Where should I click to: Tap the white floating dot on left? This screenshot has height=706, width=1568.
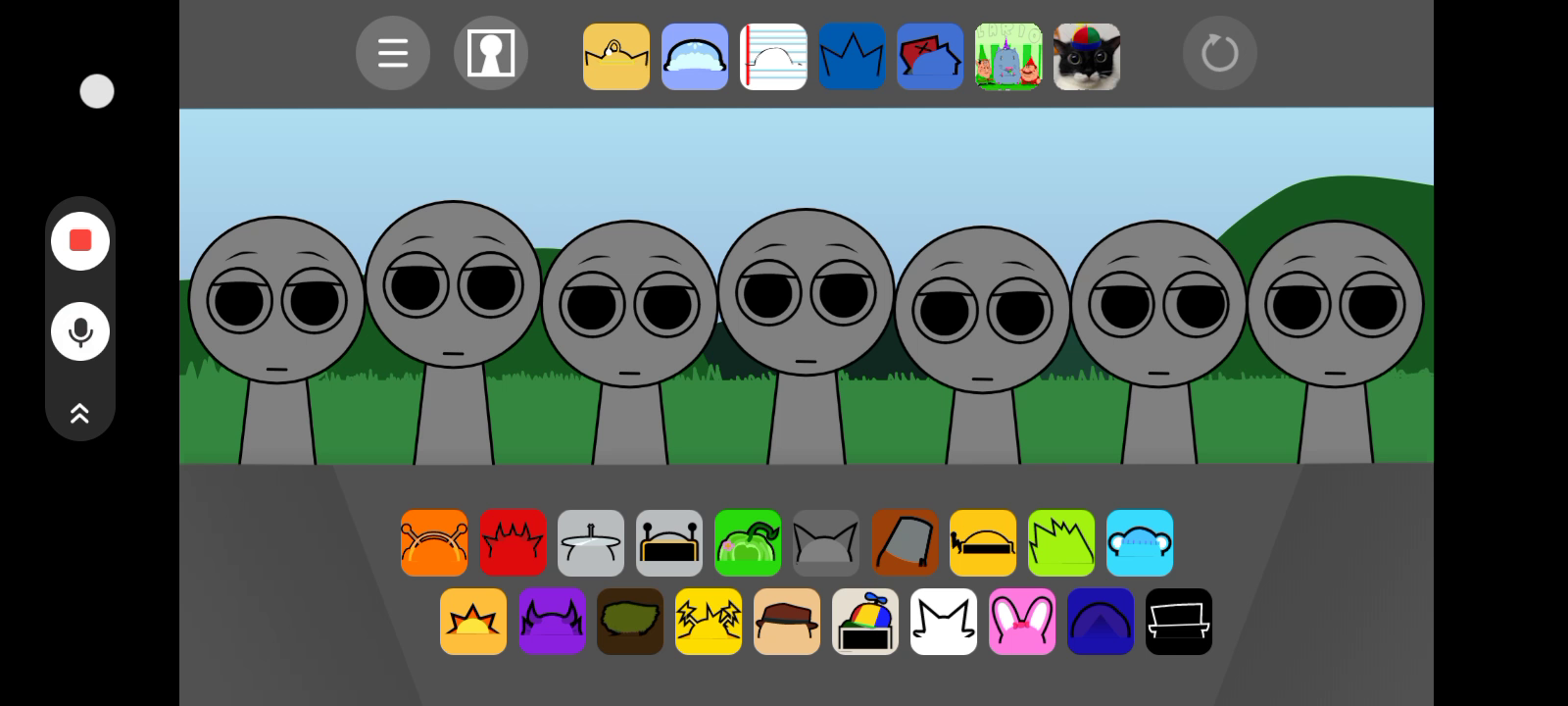(x=97, y=91)
